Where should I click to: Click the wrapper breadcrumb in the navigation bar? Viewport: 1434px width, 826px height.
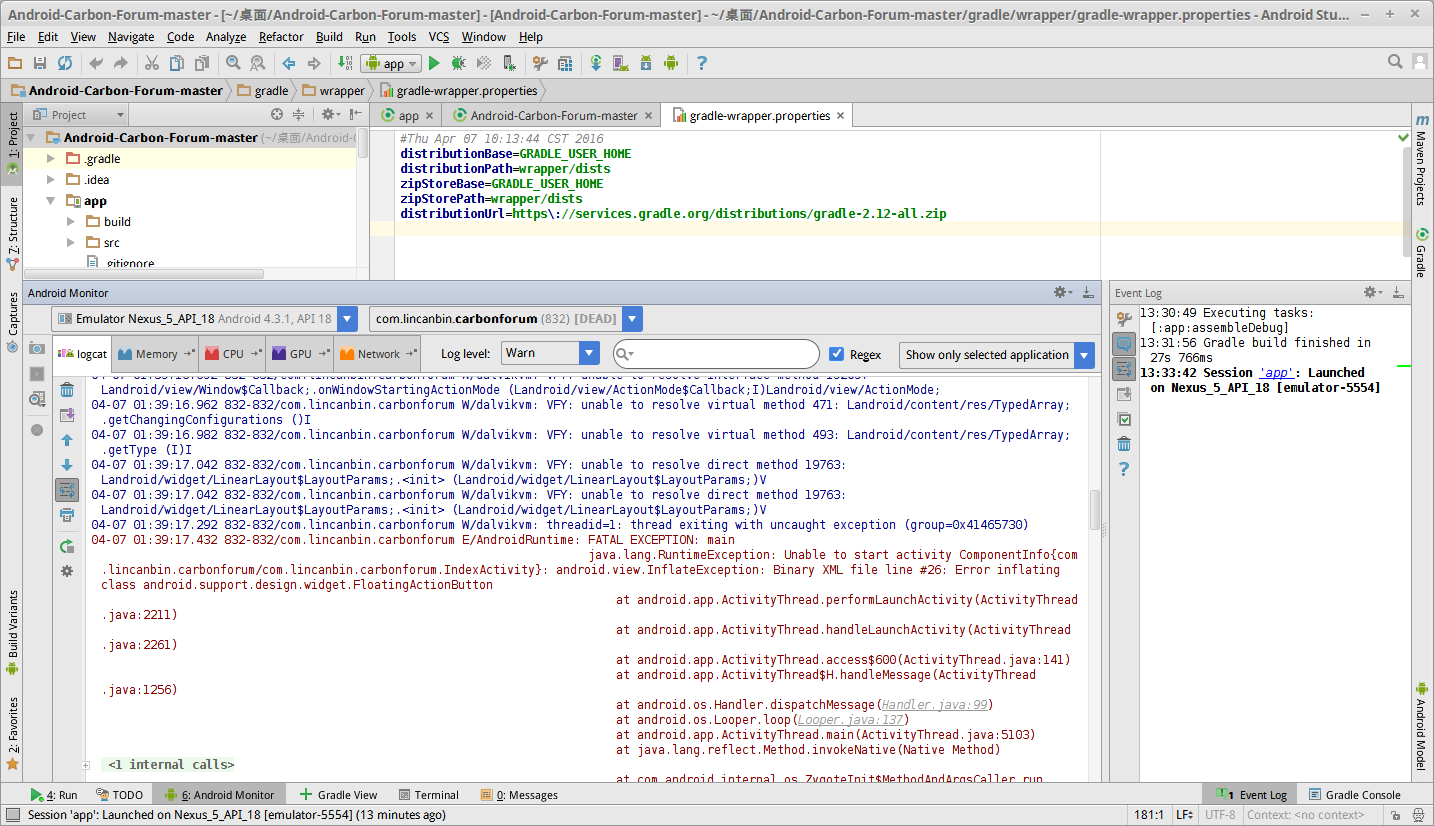tap(333, 90)
